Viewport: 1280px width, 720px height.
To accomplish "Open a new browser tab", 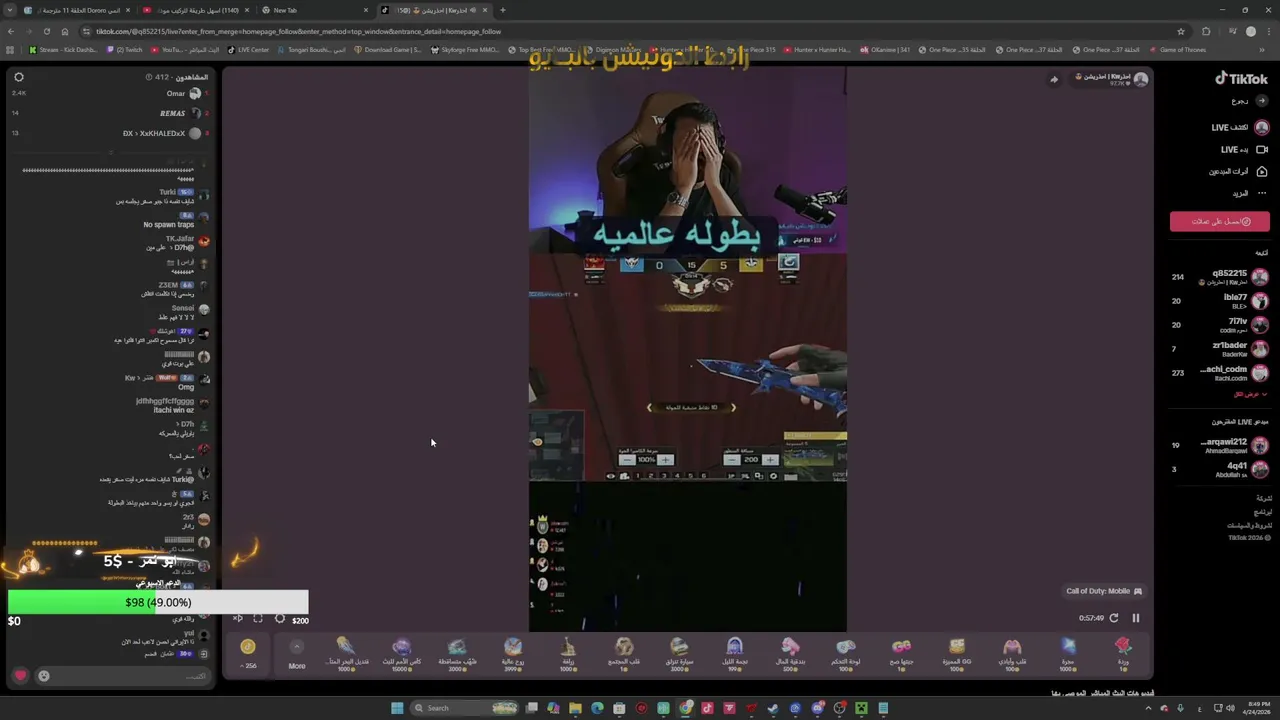I will [x=502, y=10].
